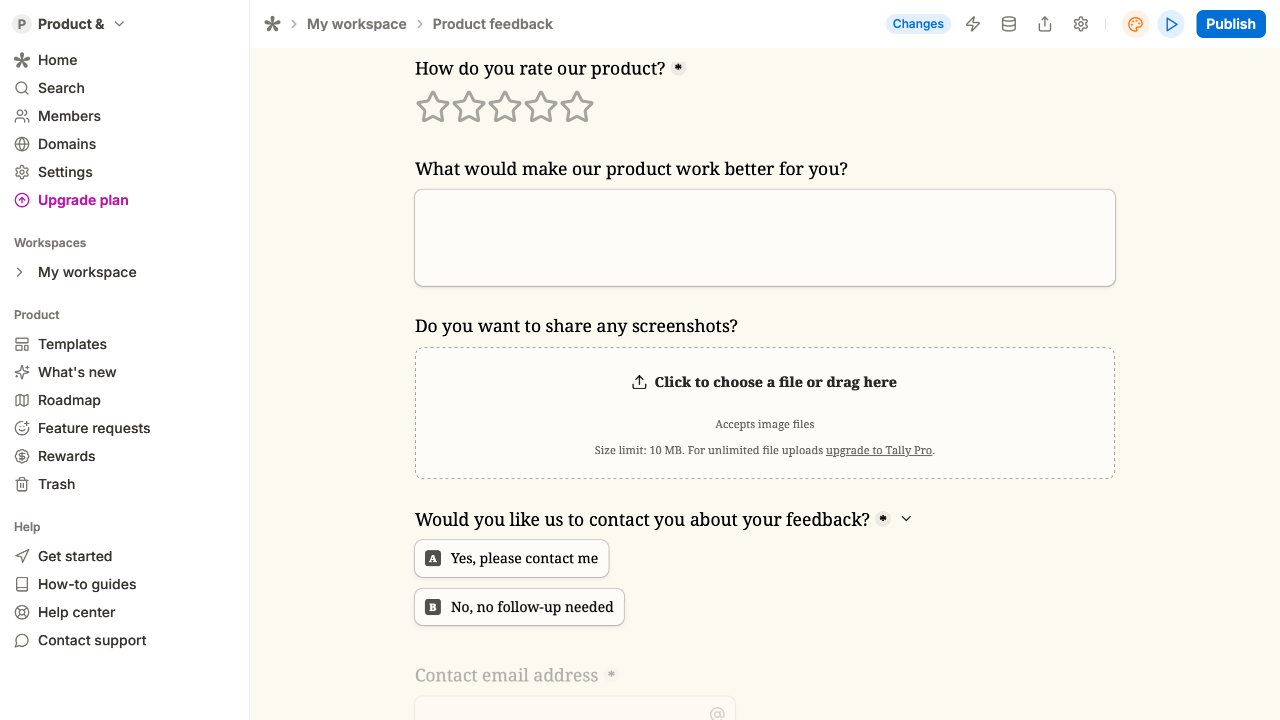Open form settings gear icon
The height and width of the screenshot is (720, 1280).
click(x=1081, y=24)
